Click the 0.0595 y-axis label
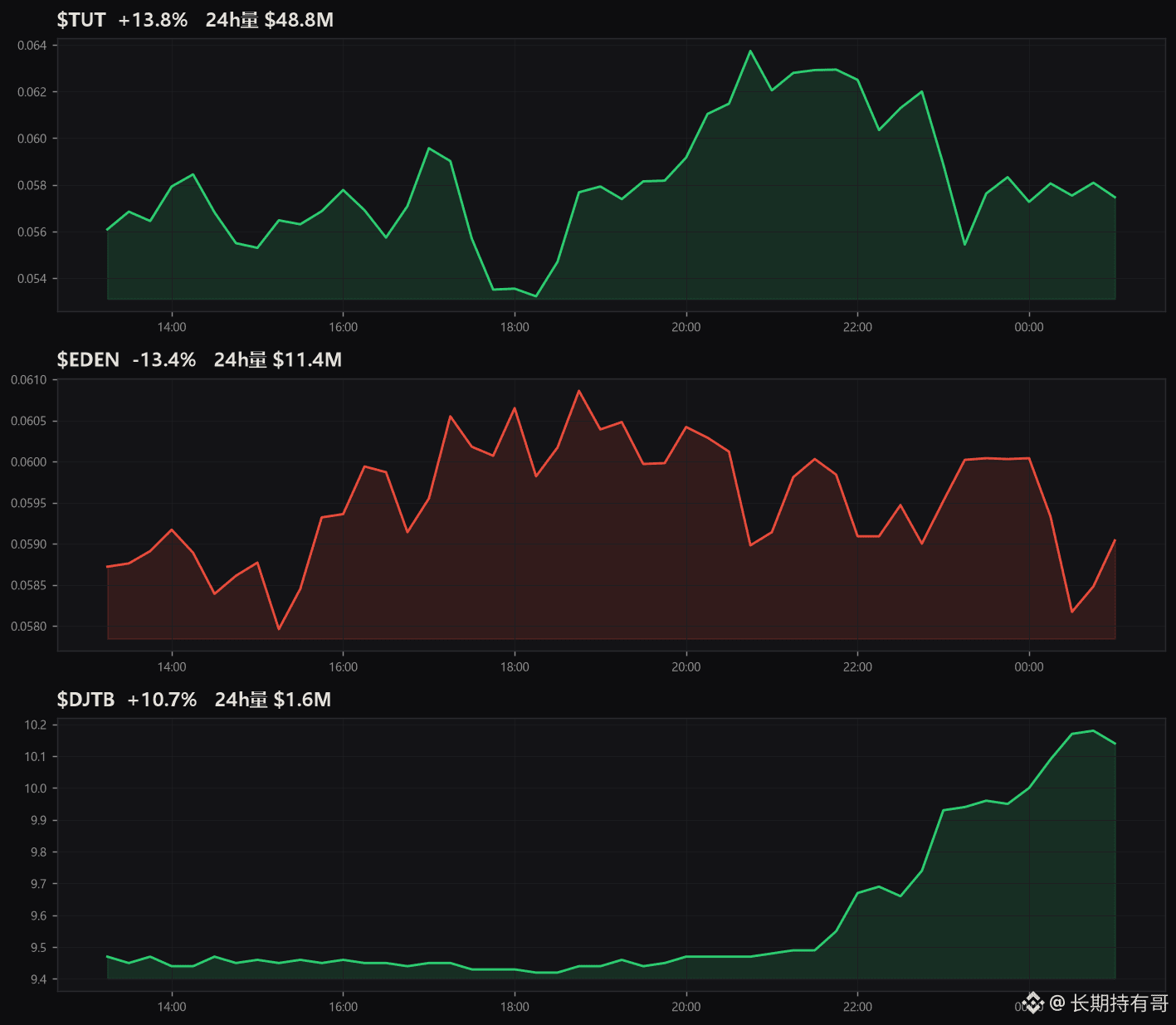 [29, 503]
